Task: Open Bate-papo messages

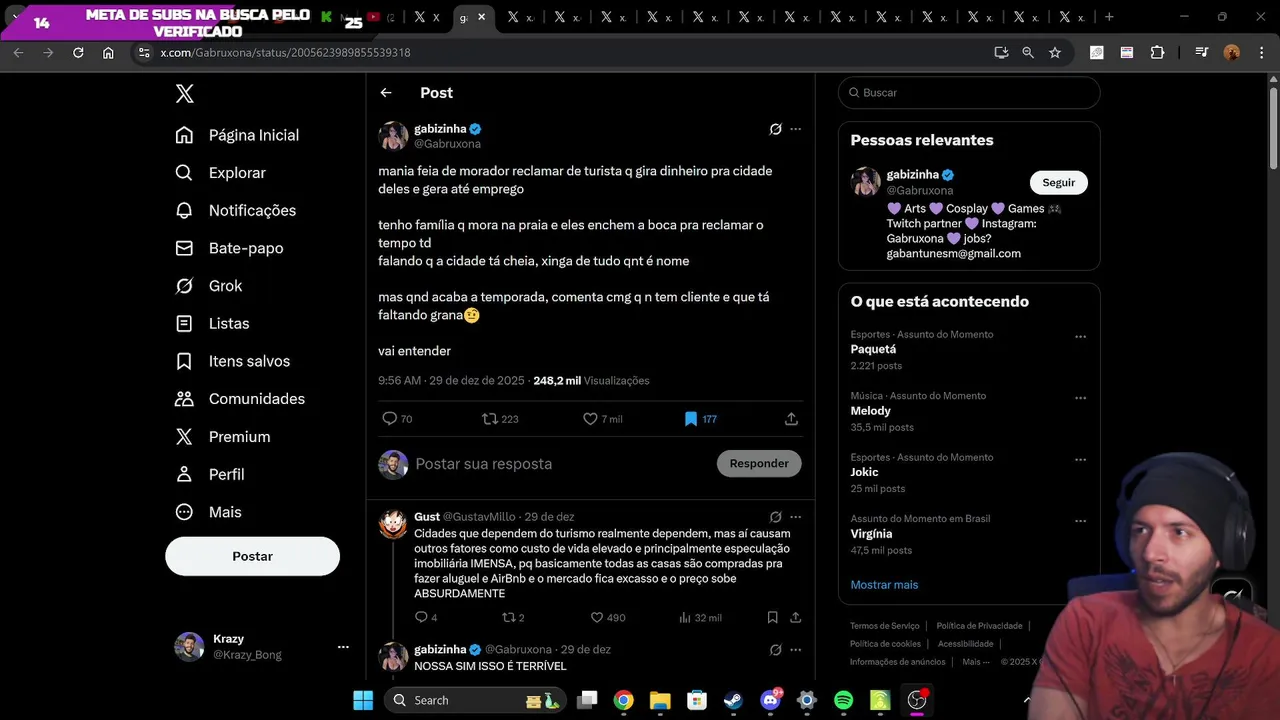Action: [x=229, y=248]
